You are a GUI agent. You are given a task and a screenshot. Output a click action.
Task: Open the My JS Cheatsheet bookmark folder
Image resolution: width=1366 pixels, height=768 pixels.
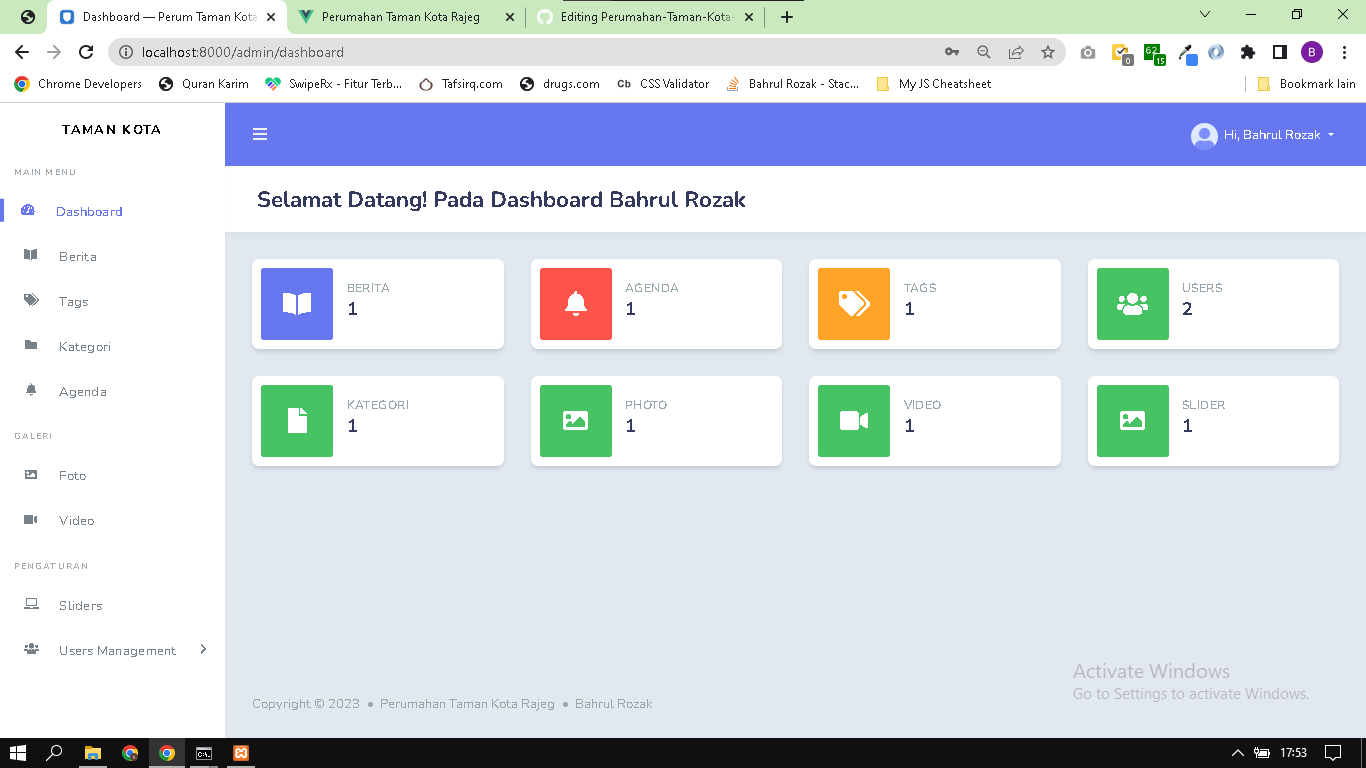pos(933,84)
